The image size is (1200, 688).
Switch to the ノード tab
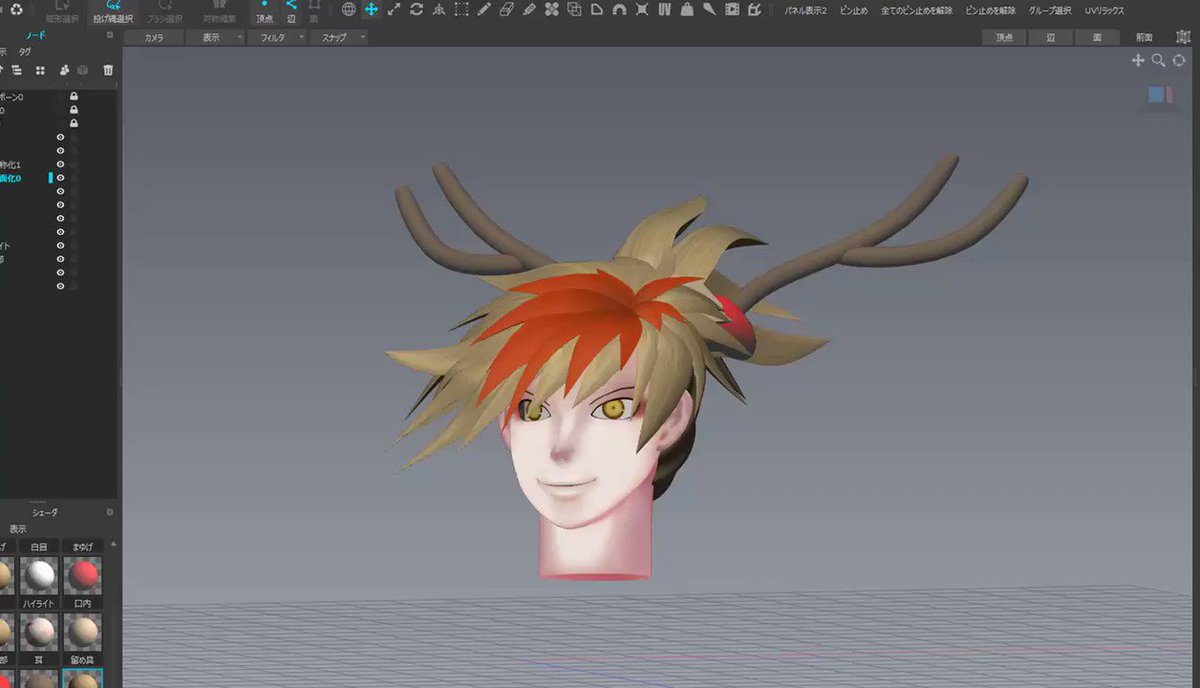coord(34,35)
